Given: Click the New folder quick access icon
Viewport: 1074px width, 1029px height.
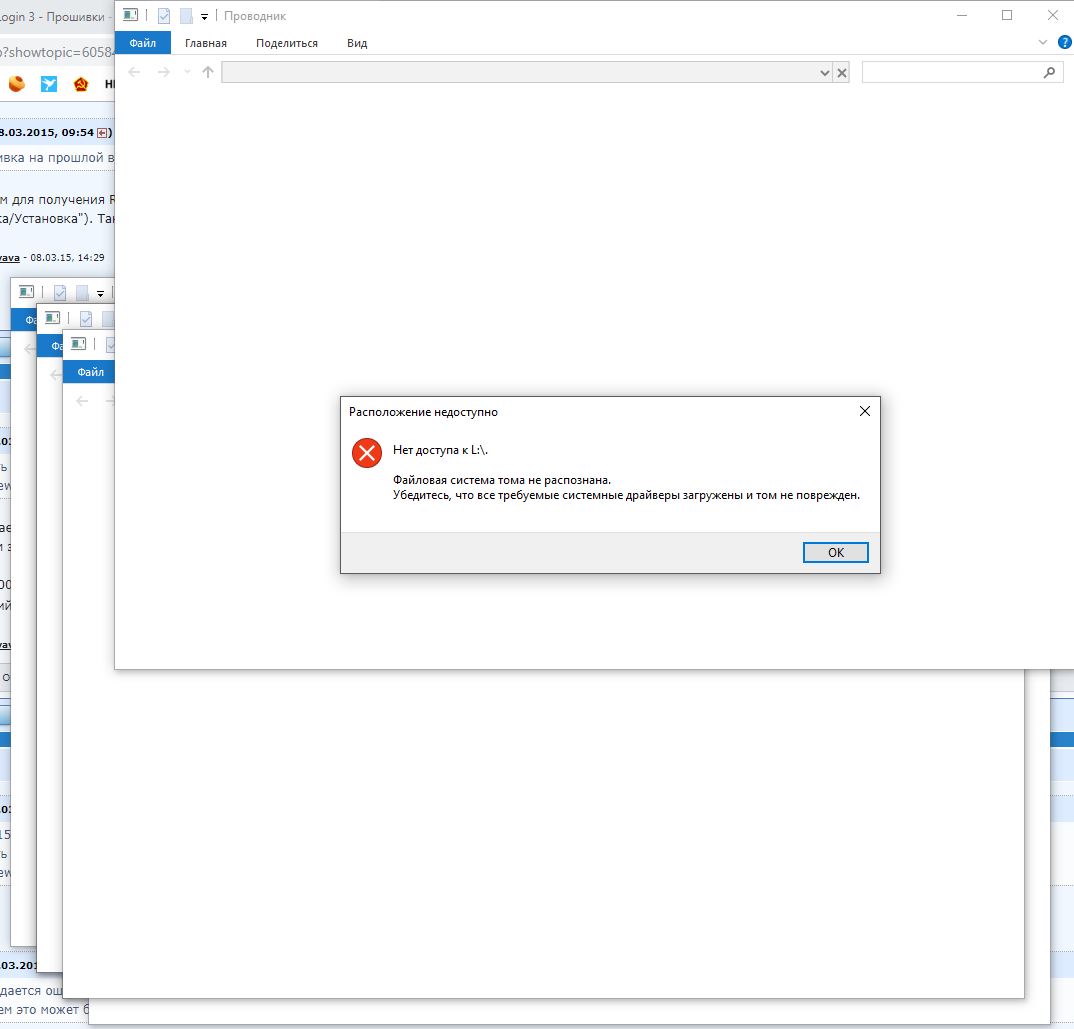Looking at the screenshot, I should coord(186,15).
